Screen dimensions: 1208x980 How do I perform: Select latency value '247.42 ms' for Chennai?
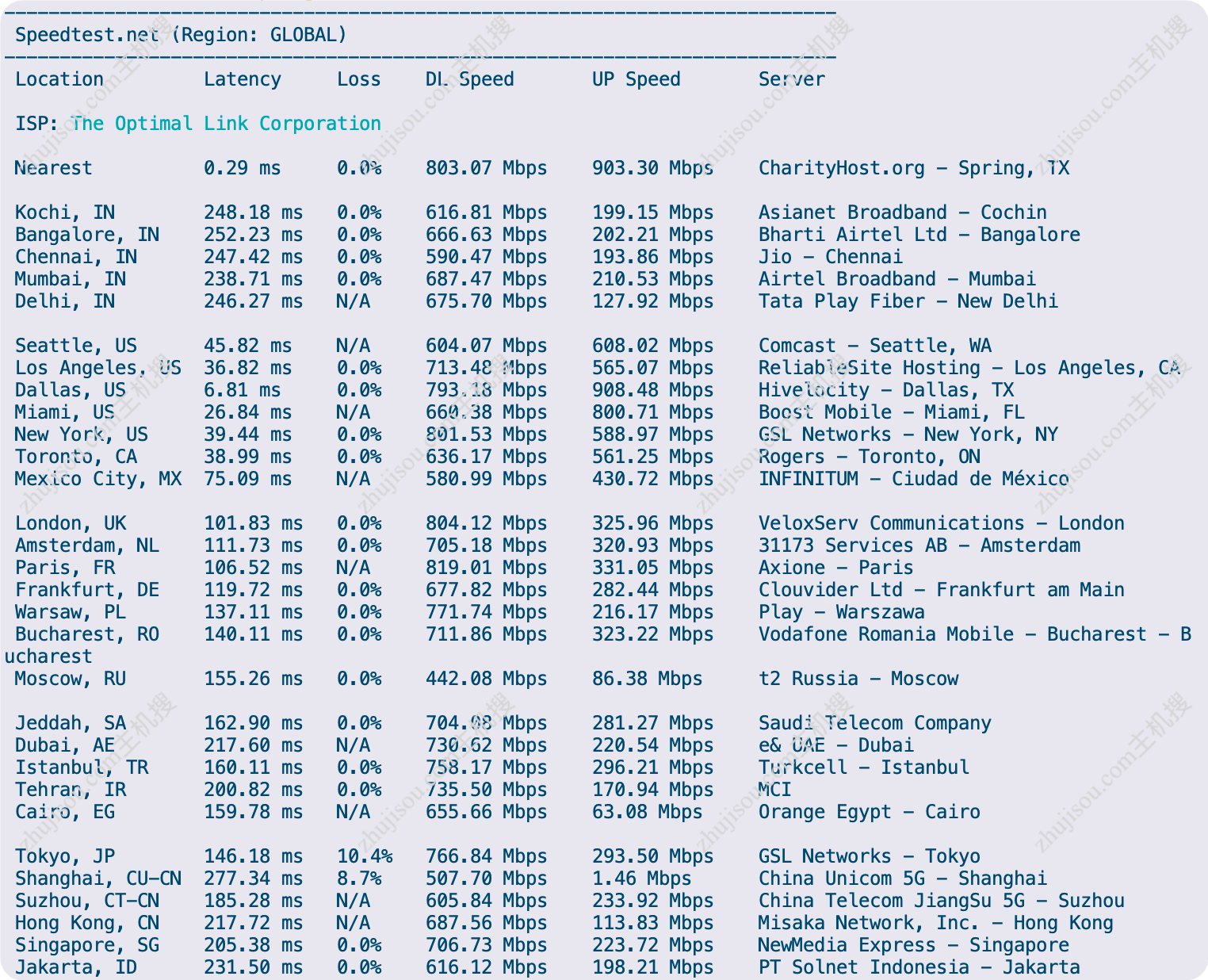click(254, 257)
